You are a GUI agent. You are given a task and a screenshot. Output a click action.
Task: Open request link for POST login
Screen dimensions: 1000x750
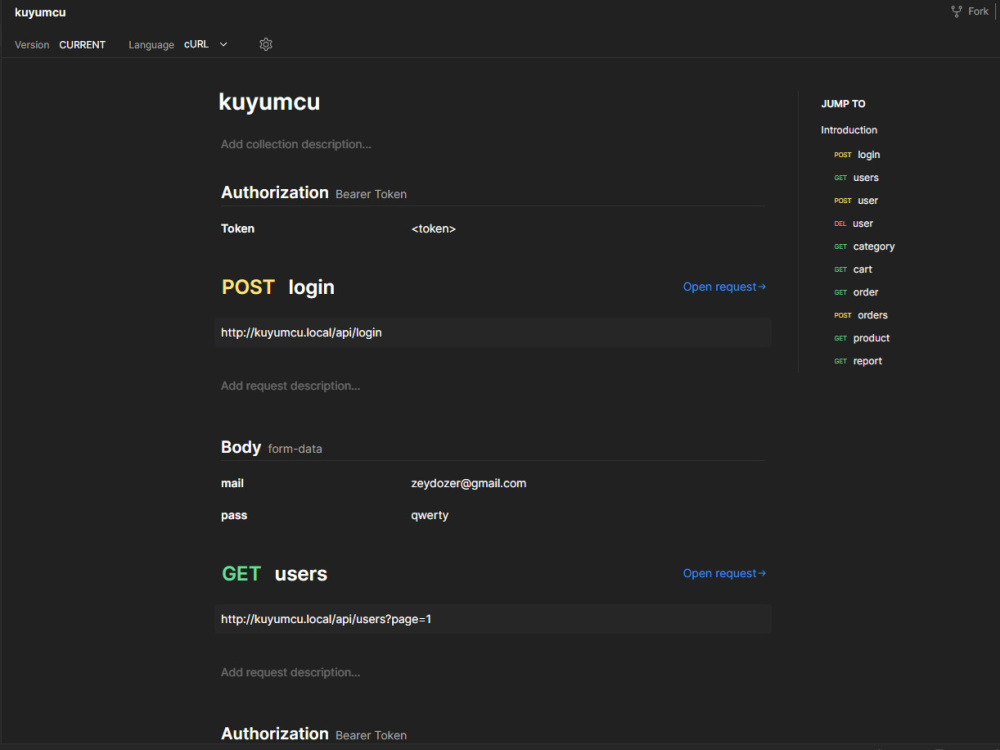[724, 287]
